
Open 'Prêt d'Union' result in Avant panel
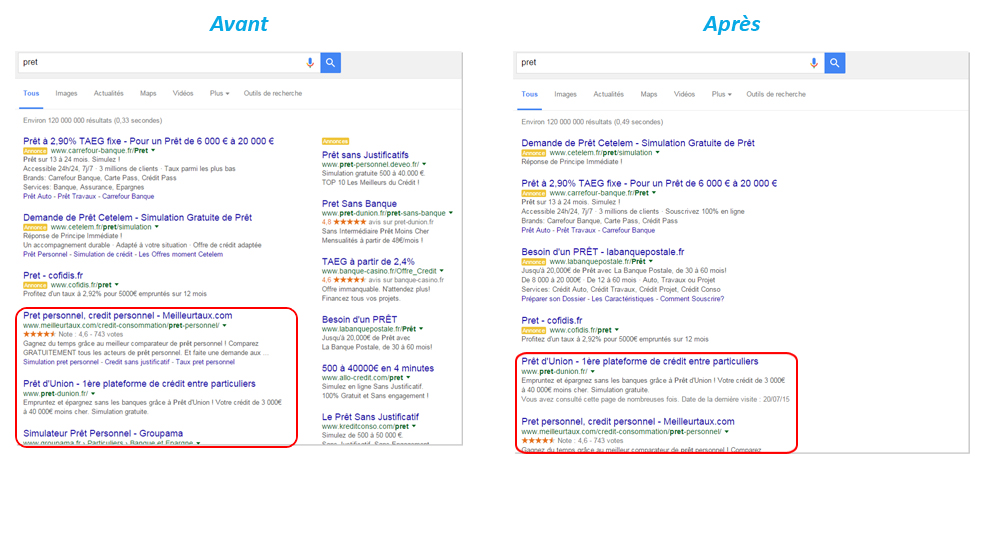tap(139, 384)
